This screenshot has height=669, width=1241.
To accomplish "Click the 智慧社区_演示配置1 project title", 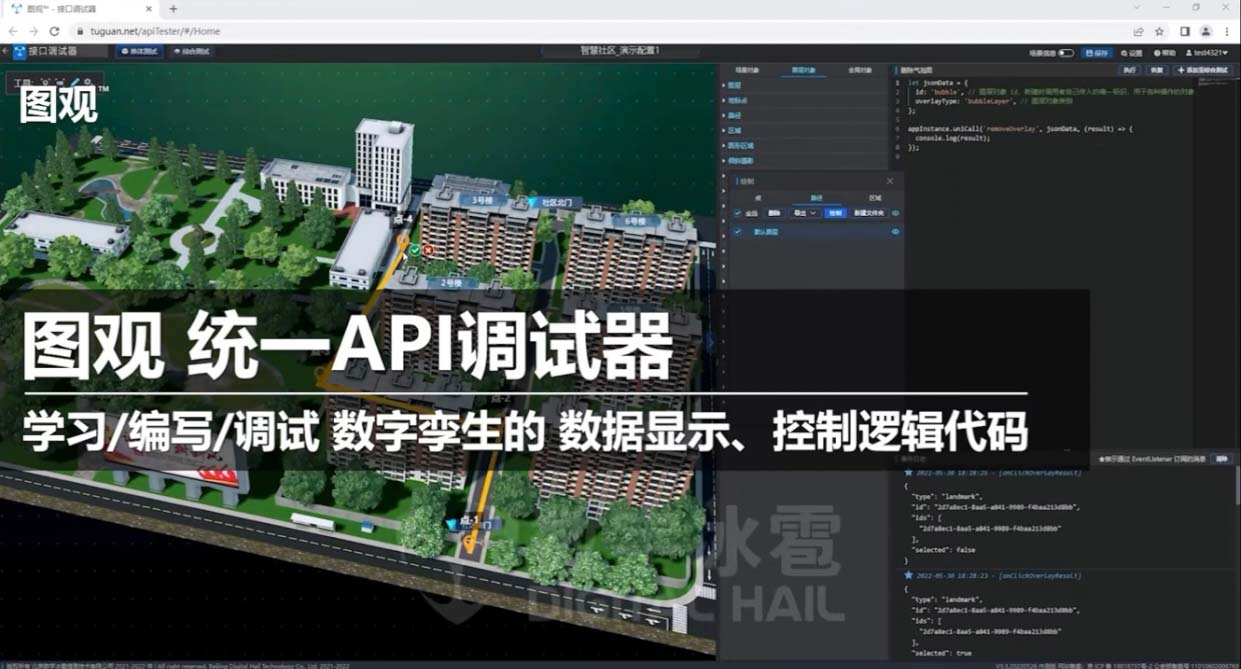I will (x=619, y=51).
